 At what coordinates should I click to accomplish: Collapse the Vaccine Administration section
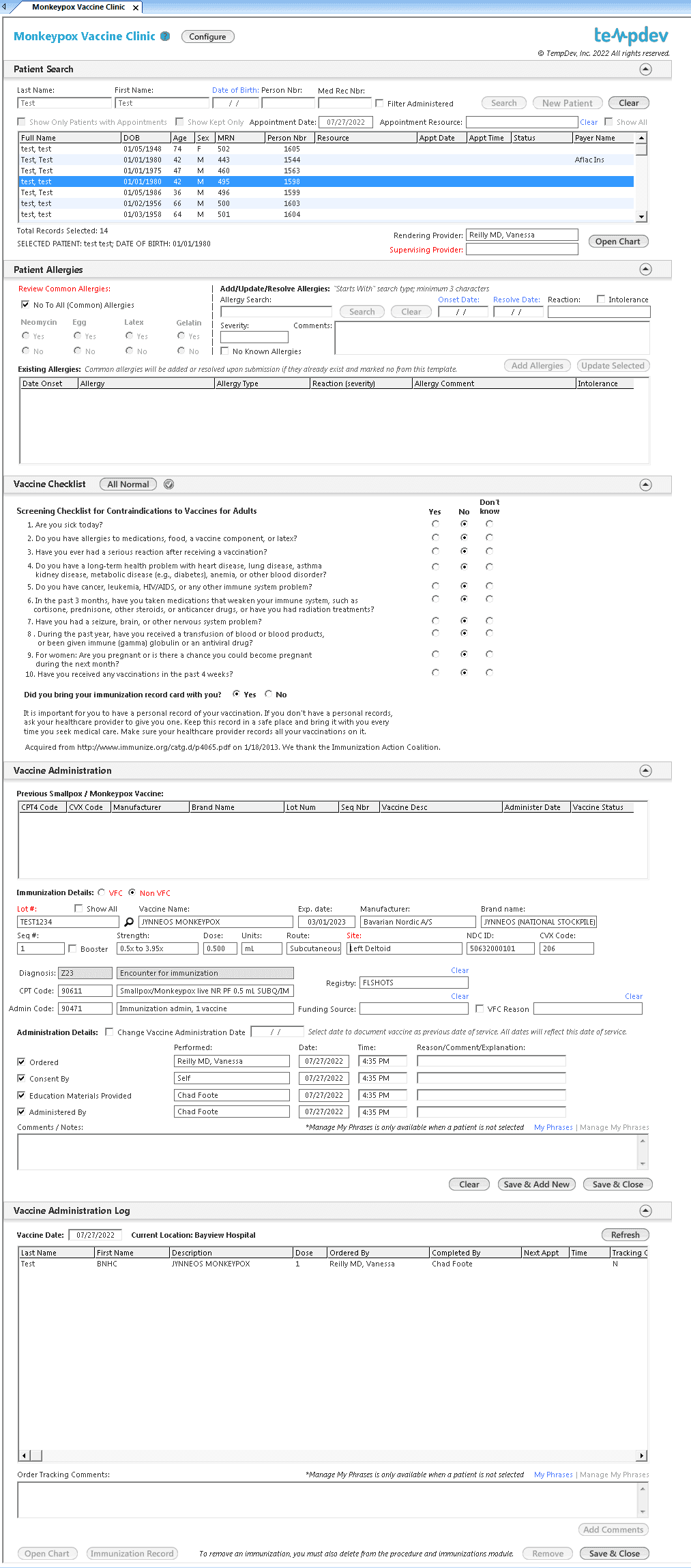pyautogui.click(x=645, y=770)
